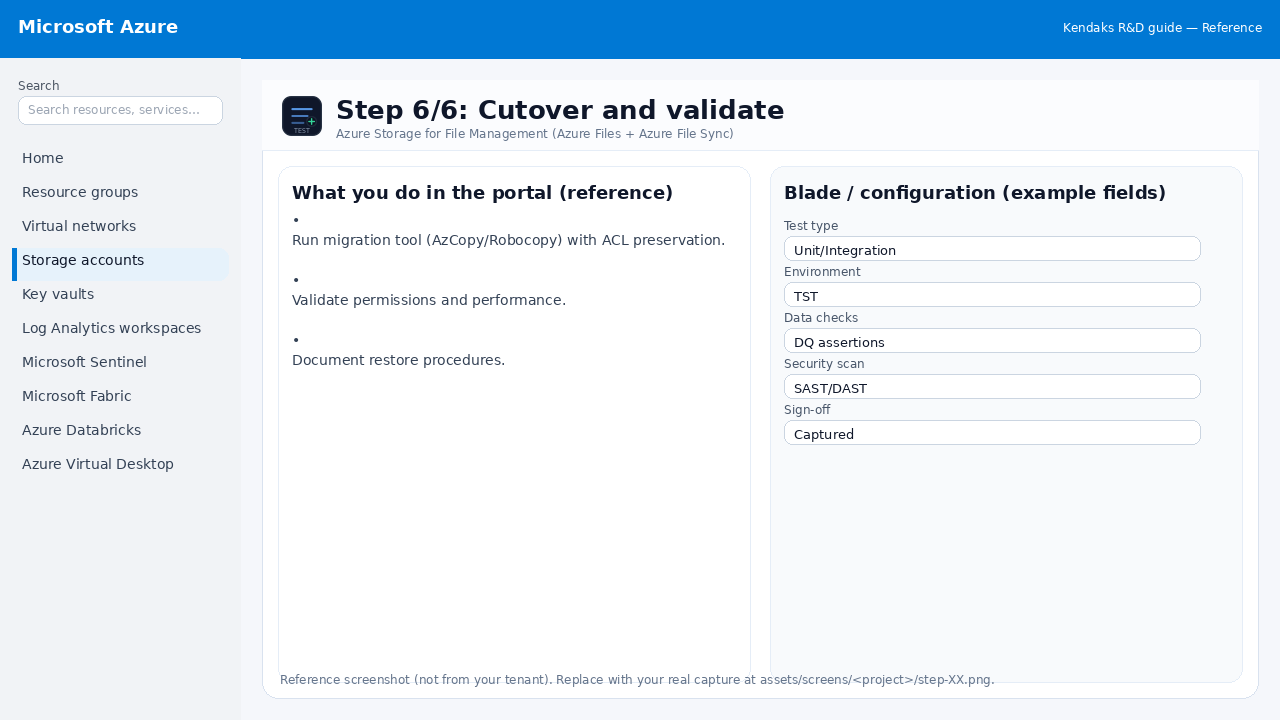Click the Azure Storage for File Management subtitle

(535, 134)
